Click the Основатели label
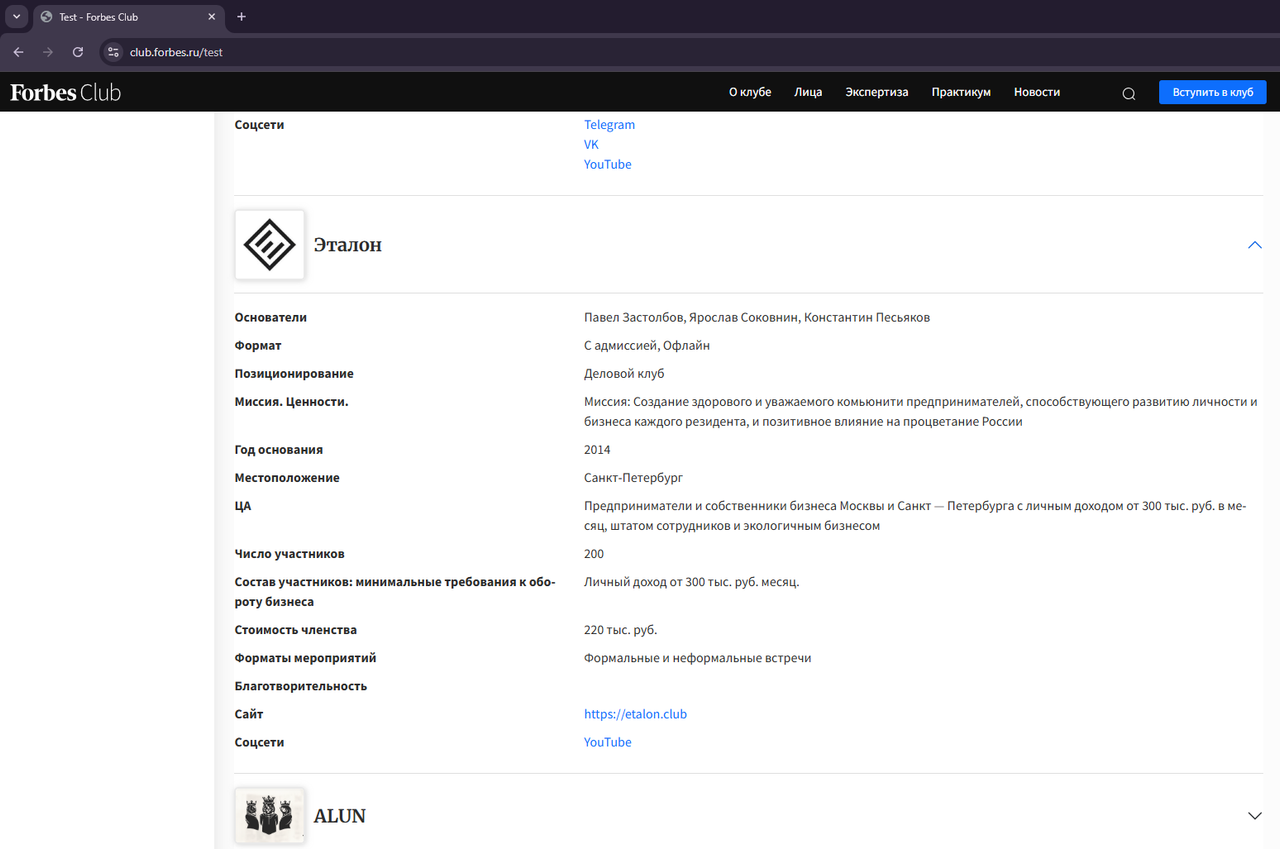The height and width of the screenshot is (849, 1280). (271, 318)
